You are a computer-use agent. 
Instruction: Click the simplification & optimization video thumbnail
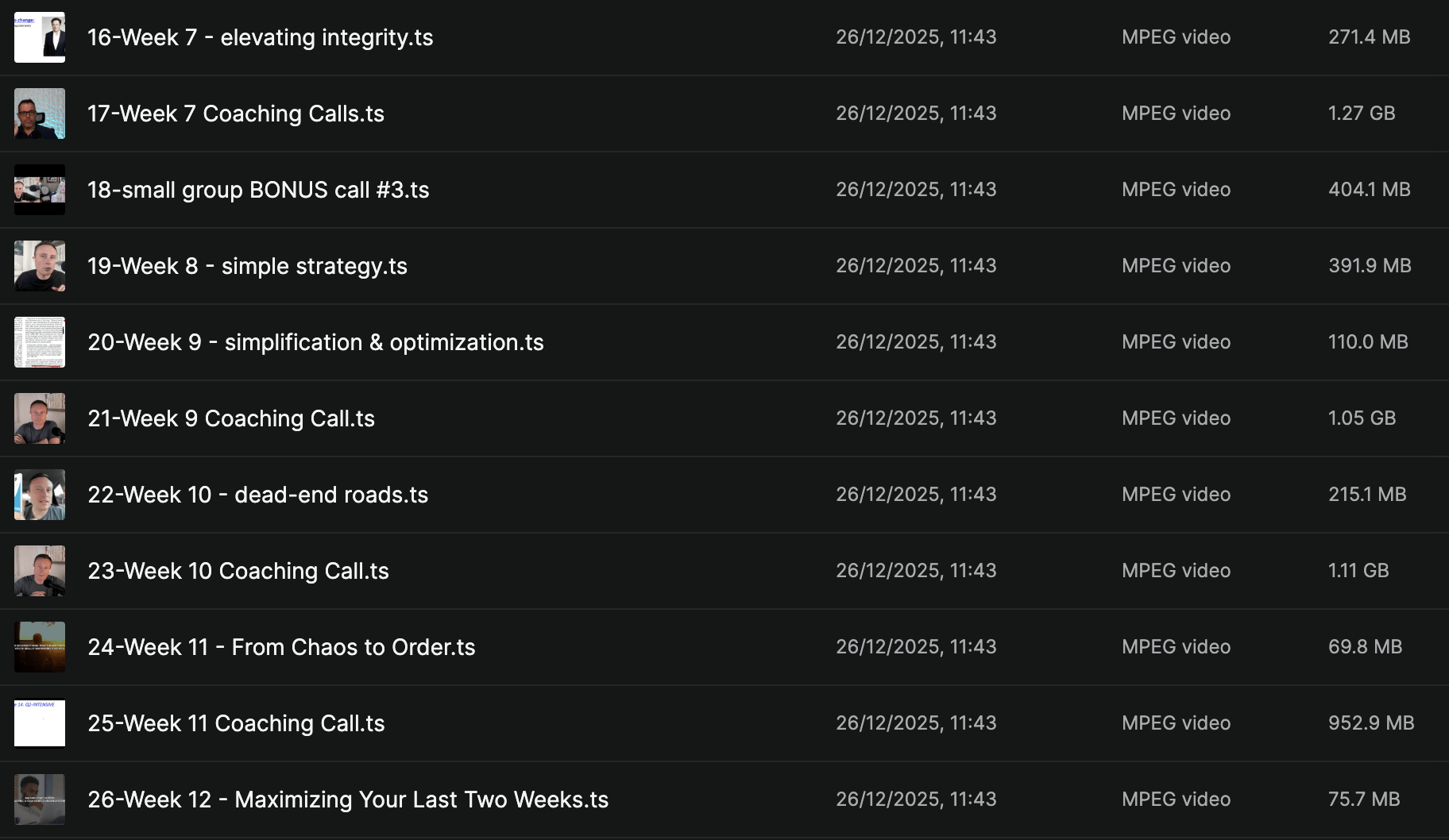pyautogui.click(x=40, y=342)
